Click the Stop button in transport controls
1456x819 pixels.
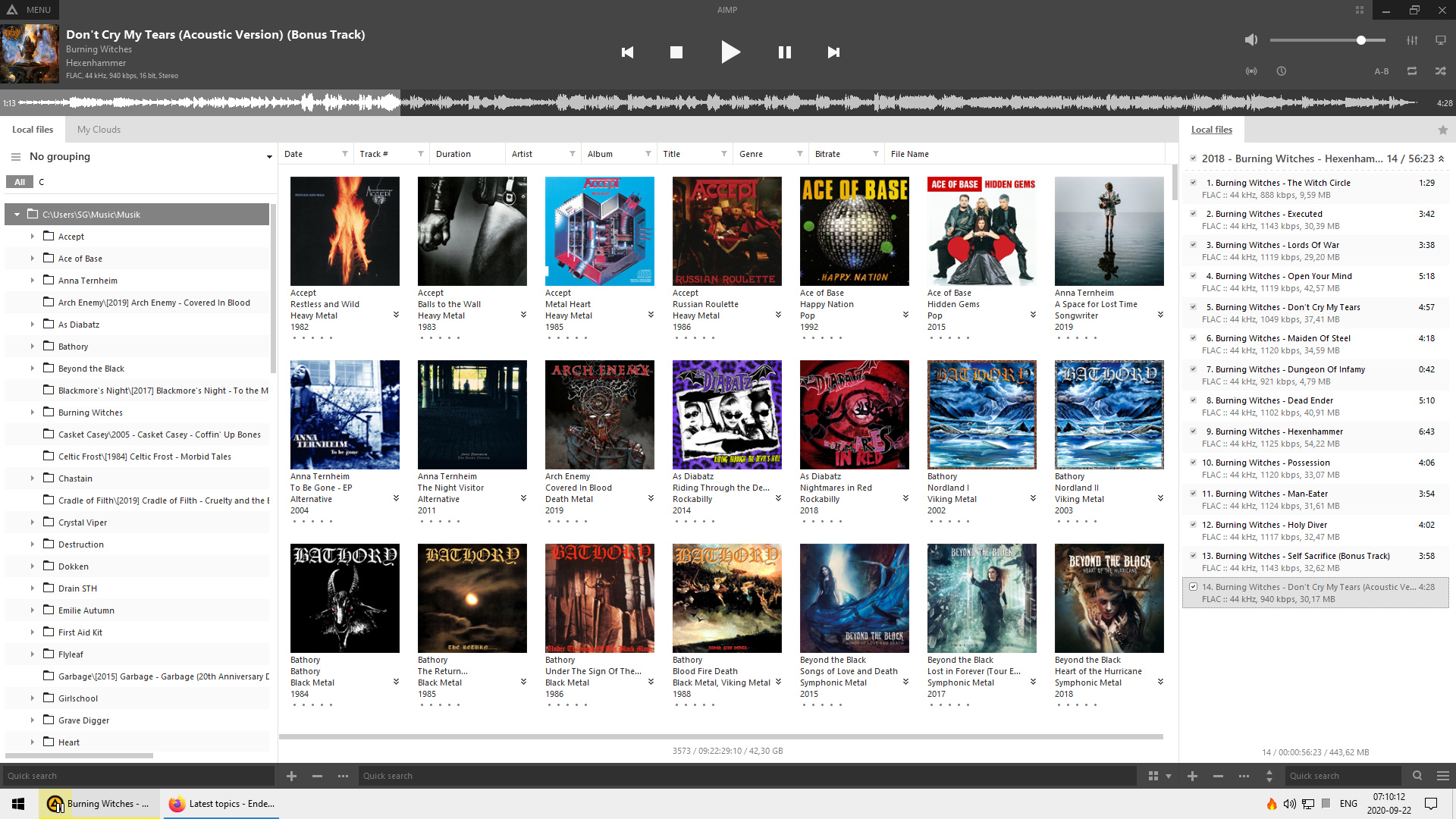click(x=676, y=52)
